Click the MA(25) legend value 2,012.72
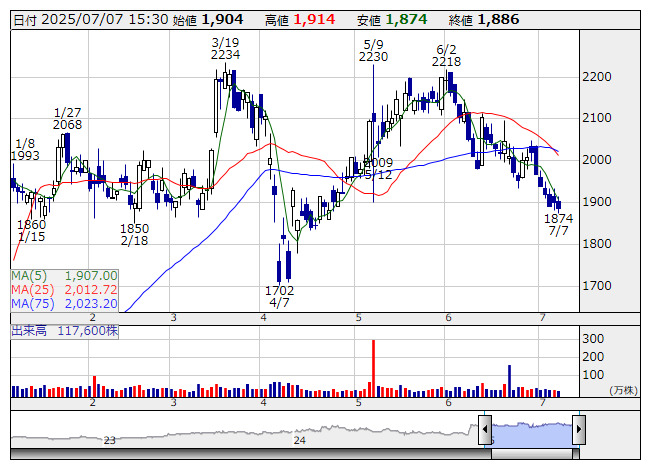Screen dimensions: 653x470 coord(91,290)
